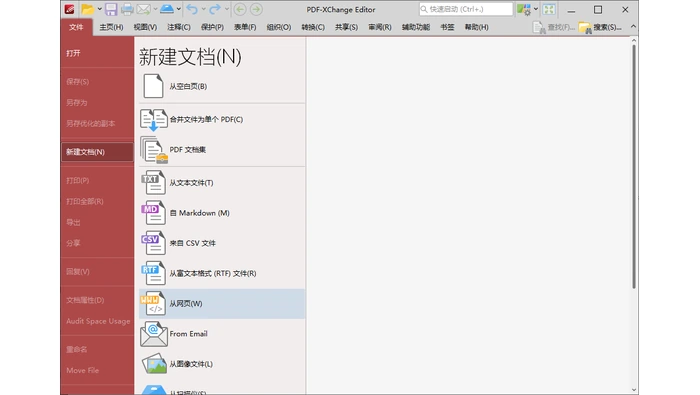700x395 pixels.
Task: Click the undo arrow icon
Action: click(x=192, y=9)
